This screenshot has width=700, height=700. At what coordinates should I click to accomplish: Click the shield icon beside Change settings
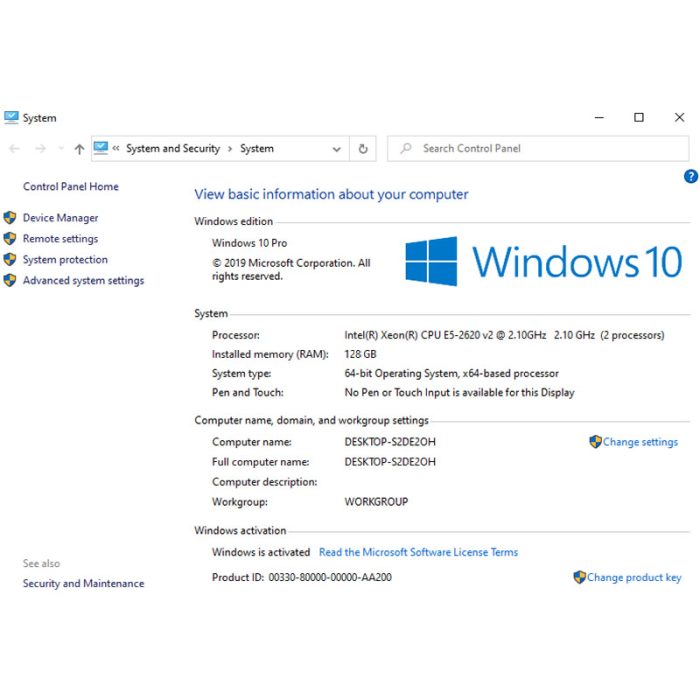[596, 442]
